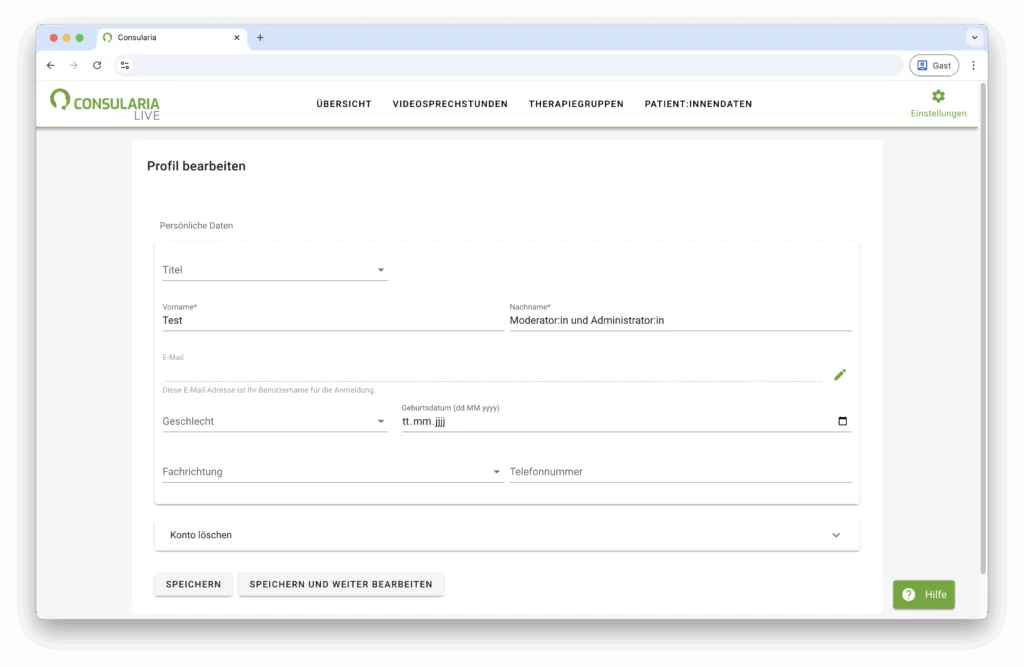1024x667 pixels.
Task: Click Speichern und weiter bearbeiten
Action: pos(341,584)
